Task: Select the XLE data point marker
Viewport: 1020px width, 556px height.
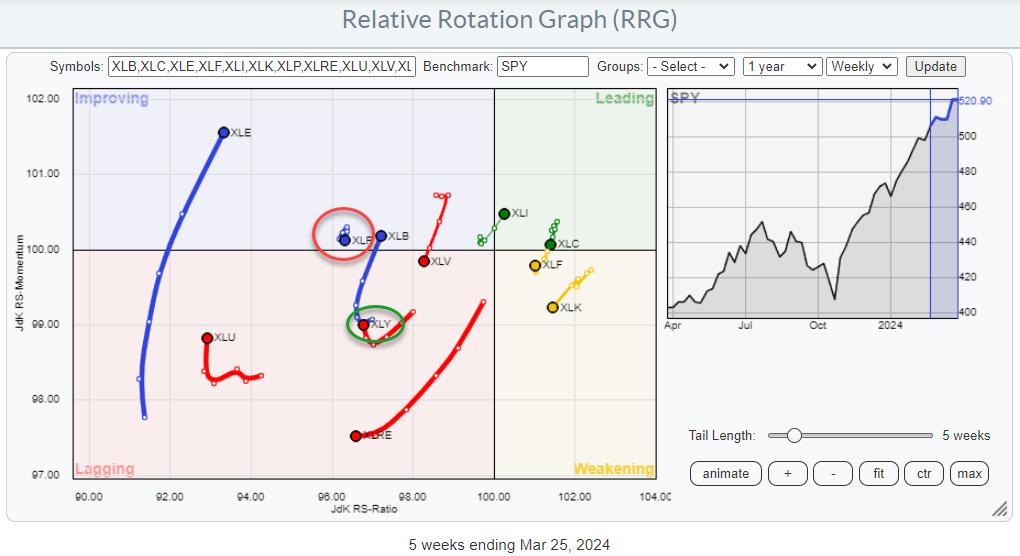Action: point(224,132)
